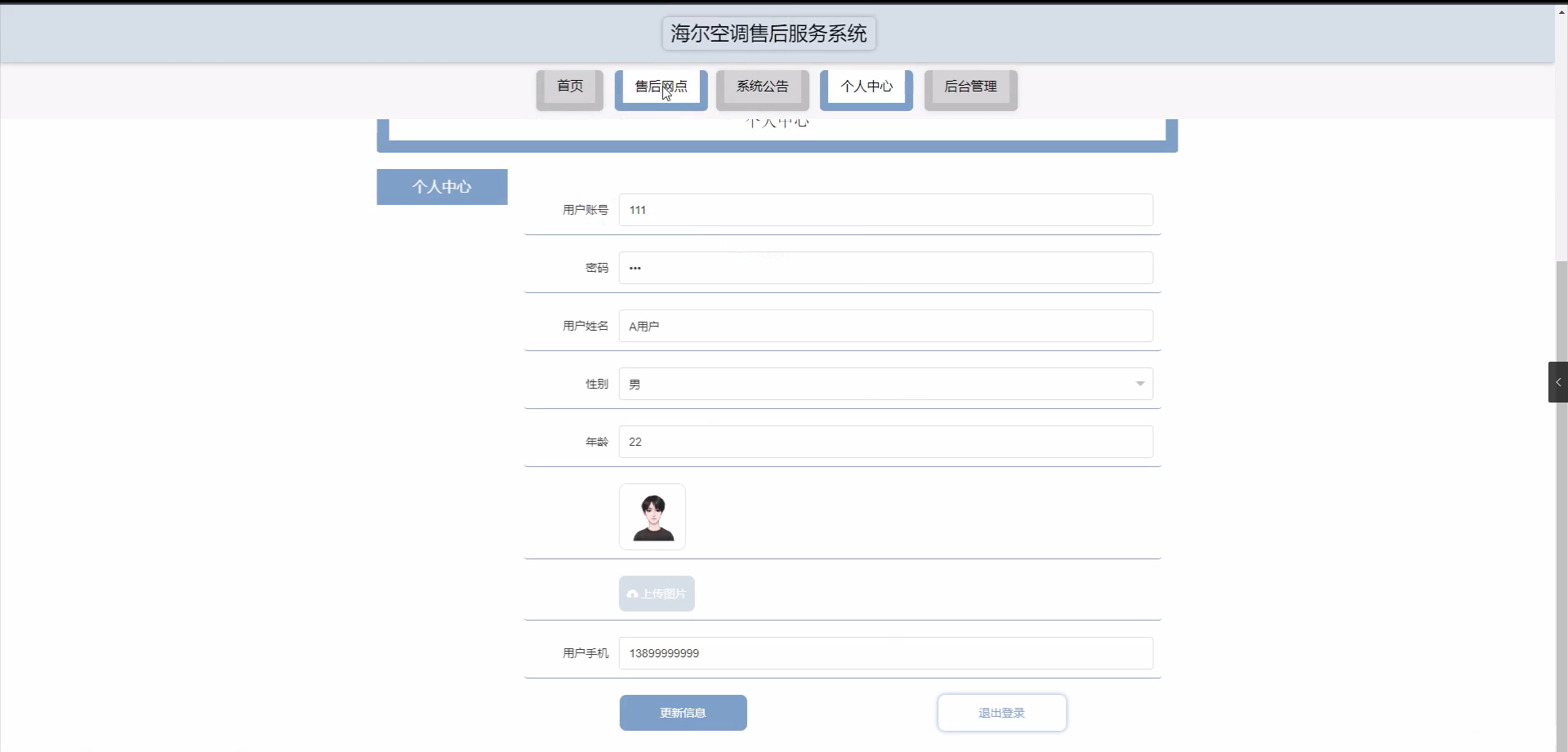The image size is (1568, 752).
Task: Click the user avatar thumbnail
Action: click(653, 517)
